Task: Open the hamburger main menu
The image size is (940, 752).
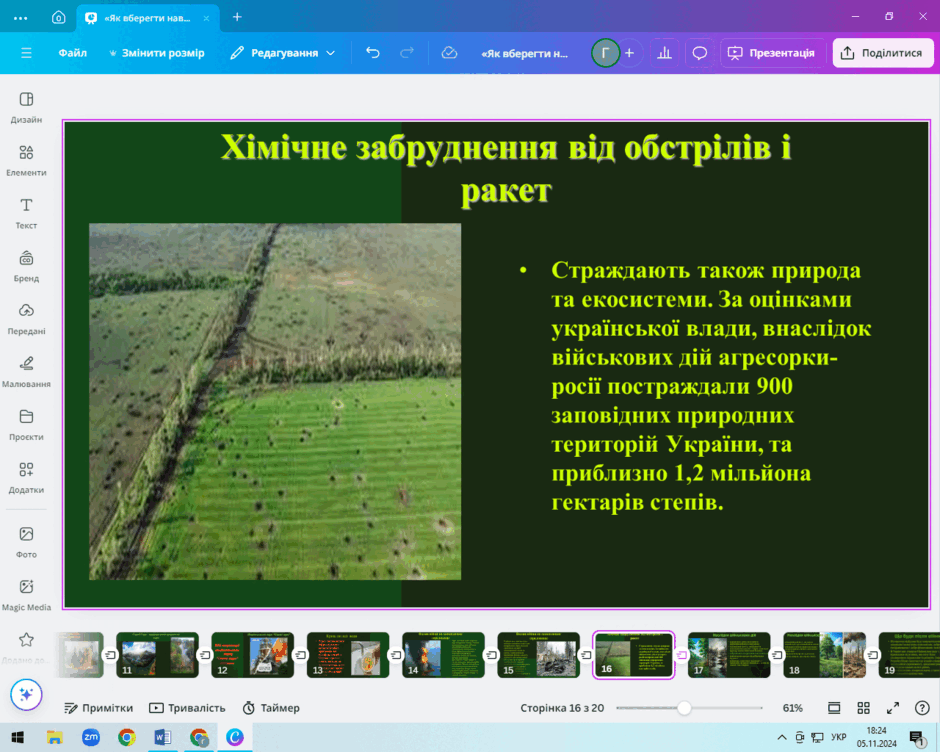Action: coord(26,53)
